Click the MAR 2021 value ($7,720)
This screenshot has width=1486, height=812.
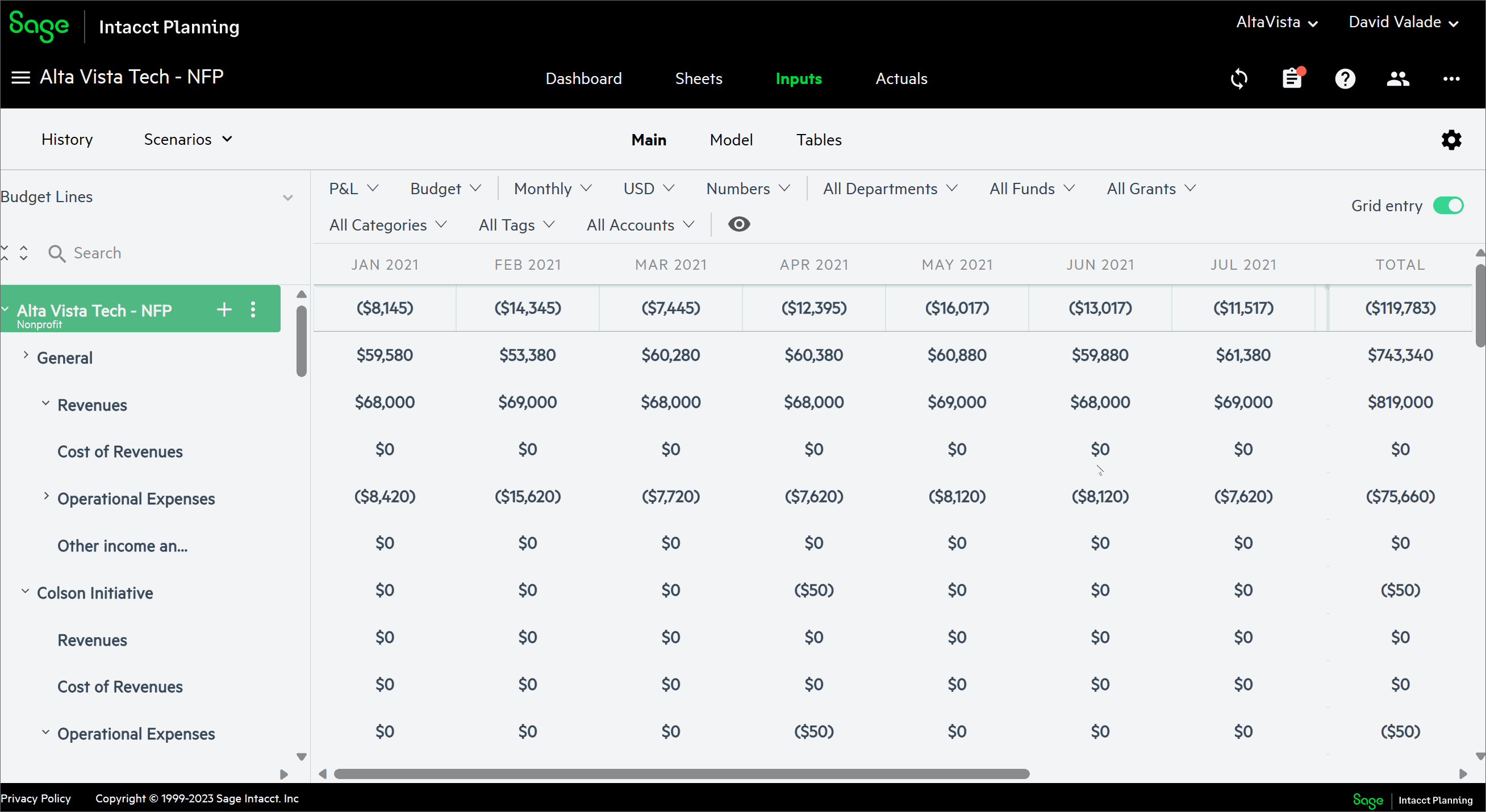(670, 496)
